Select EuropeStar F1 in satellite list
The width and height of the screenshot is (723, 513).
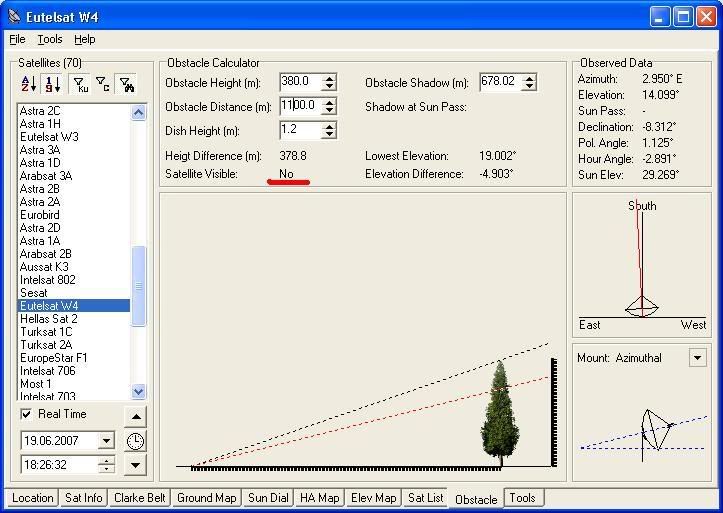(74, 358)
